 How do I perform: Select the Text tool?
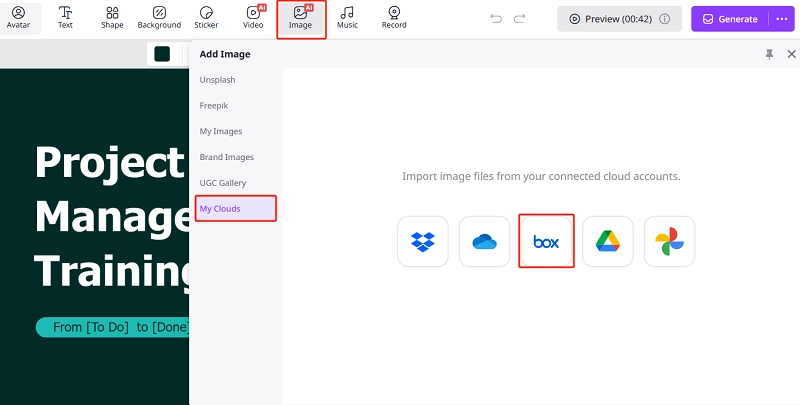65,18
